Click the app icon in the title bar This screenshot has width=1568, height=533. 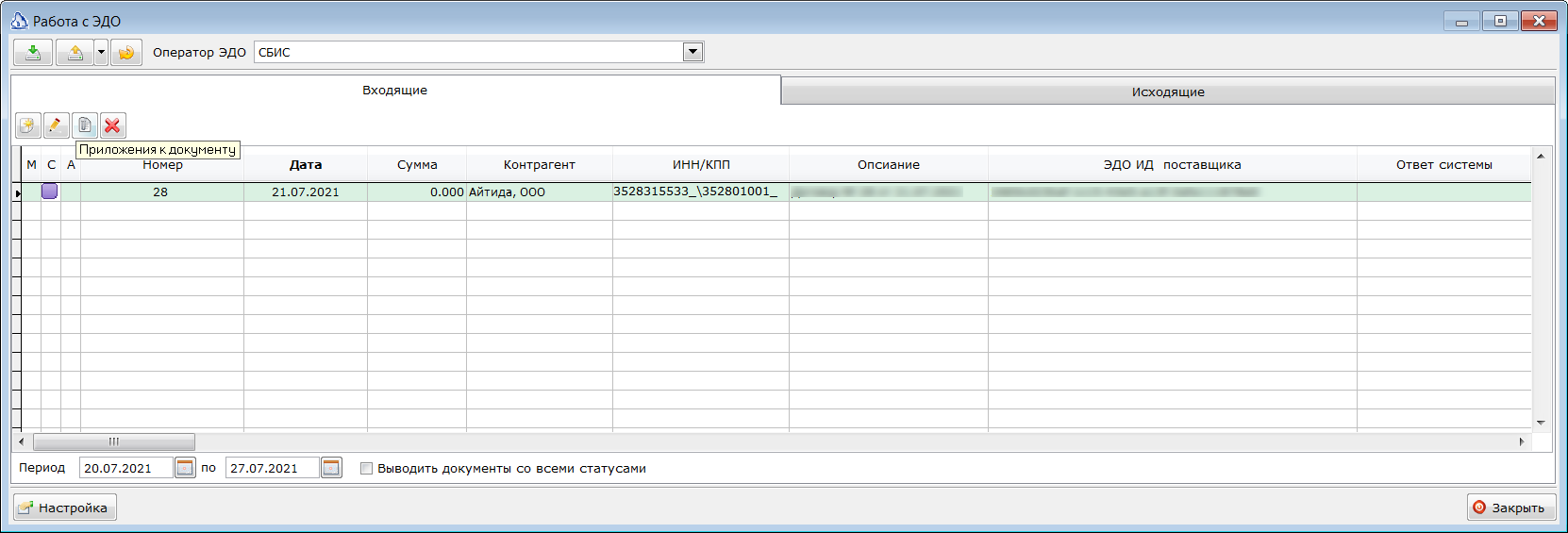20,21
